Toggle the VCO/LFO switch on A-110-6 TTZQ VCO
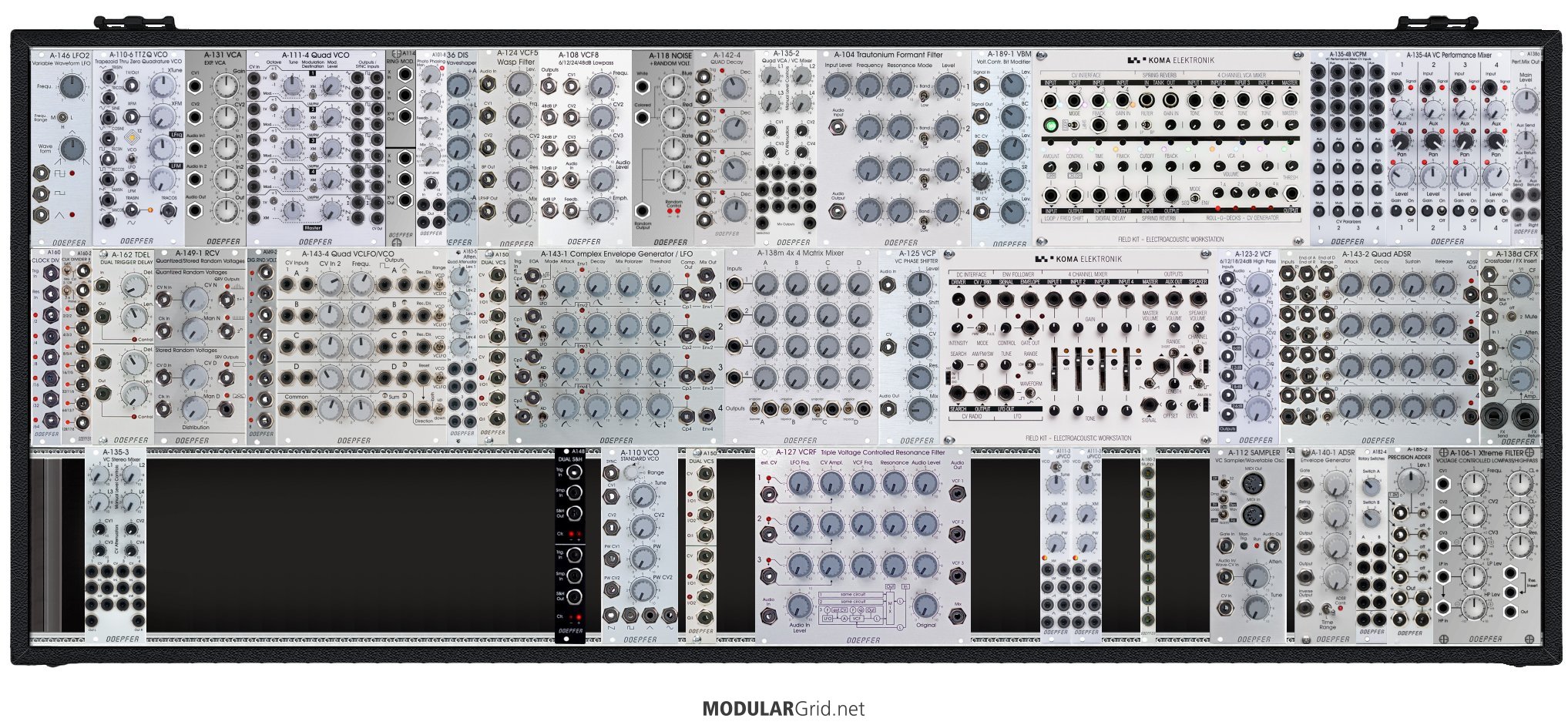This screenshot has width=1568, height=725. [x=132, y=157]
